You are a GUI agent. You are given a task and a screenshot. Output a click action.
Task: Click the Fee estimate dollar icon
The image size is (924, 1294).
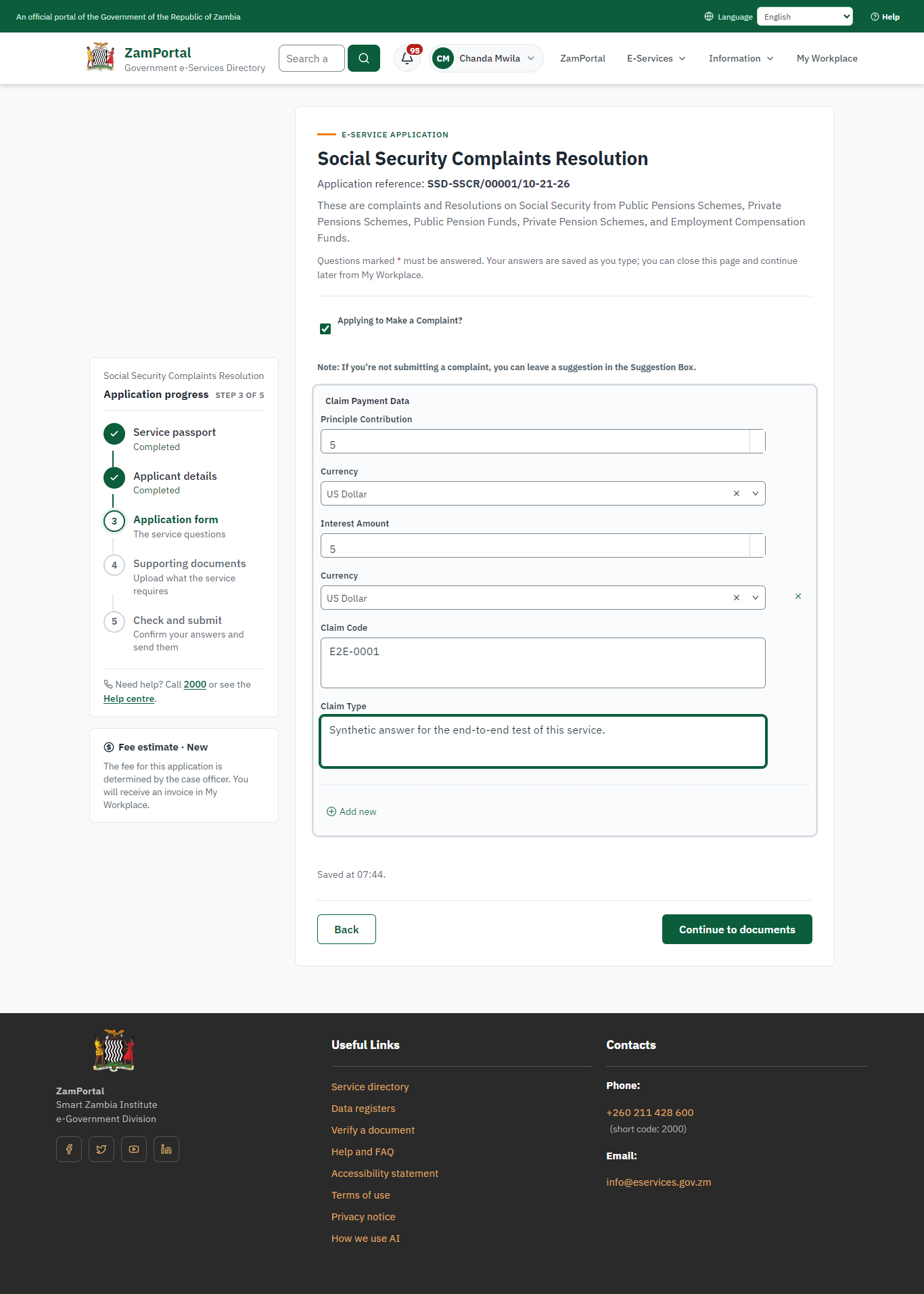[x=109, y=747]
